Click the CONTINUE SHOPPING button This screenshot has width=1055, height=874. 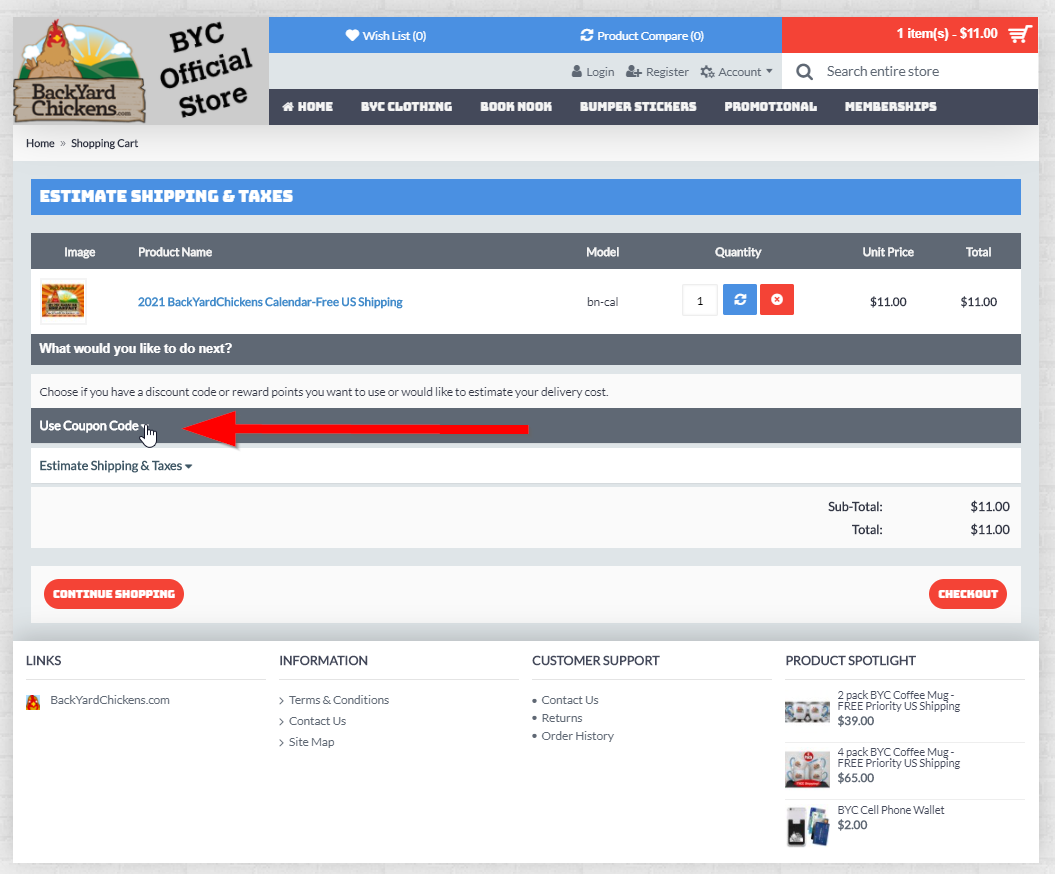[x=114, y=594]
